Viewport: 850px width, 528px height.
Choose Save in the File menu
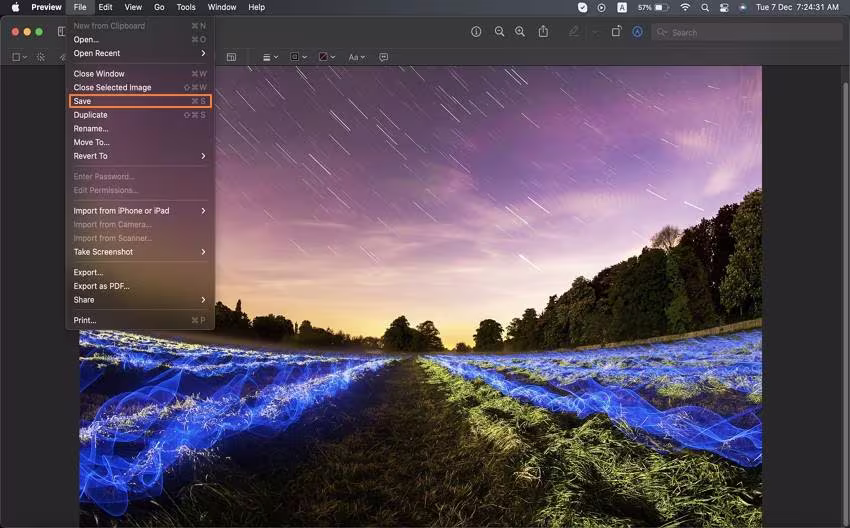pos(140,101)
